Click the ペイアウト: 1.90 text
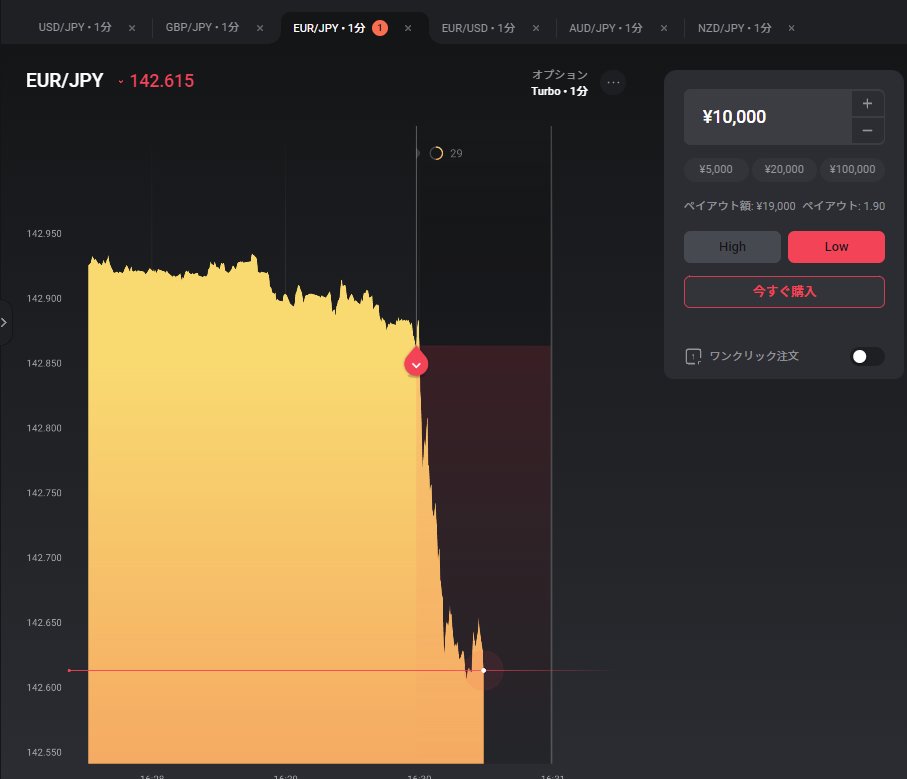 [x=843, y=206]
